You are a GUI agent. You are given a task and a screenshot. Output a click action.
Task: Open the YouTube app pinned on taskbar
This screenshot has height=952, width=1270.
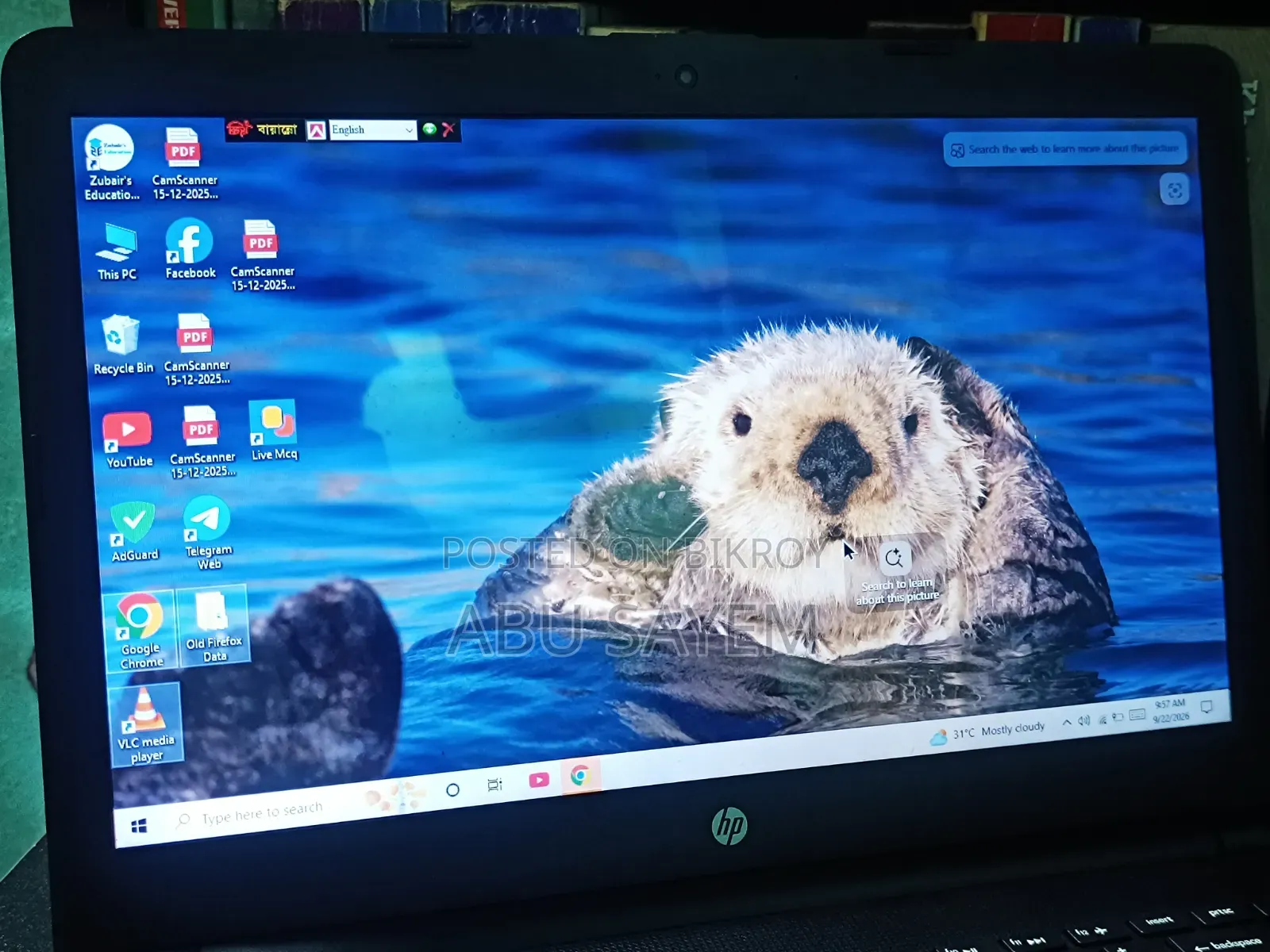coord(539,780)
